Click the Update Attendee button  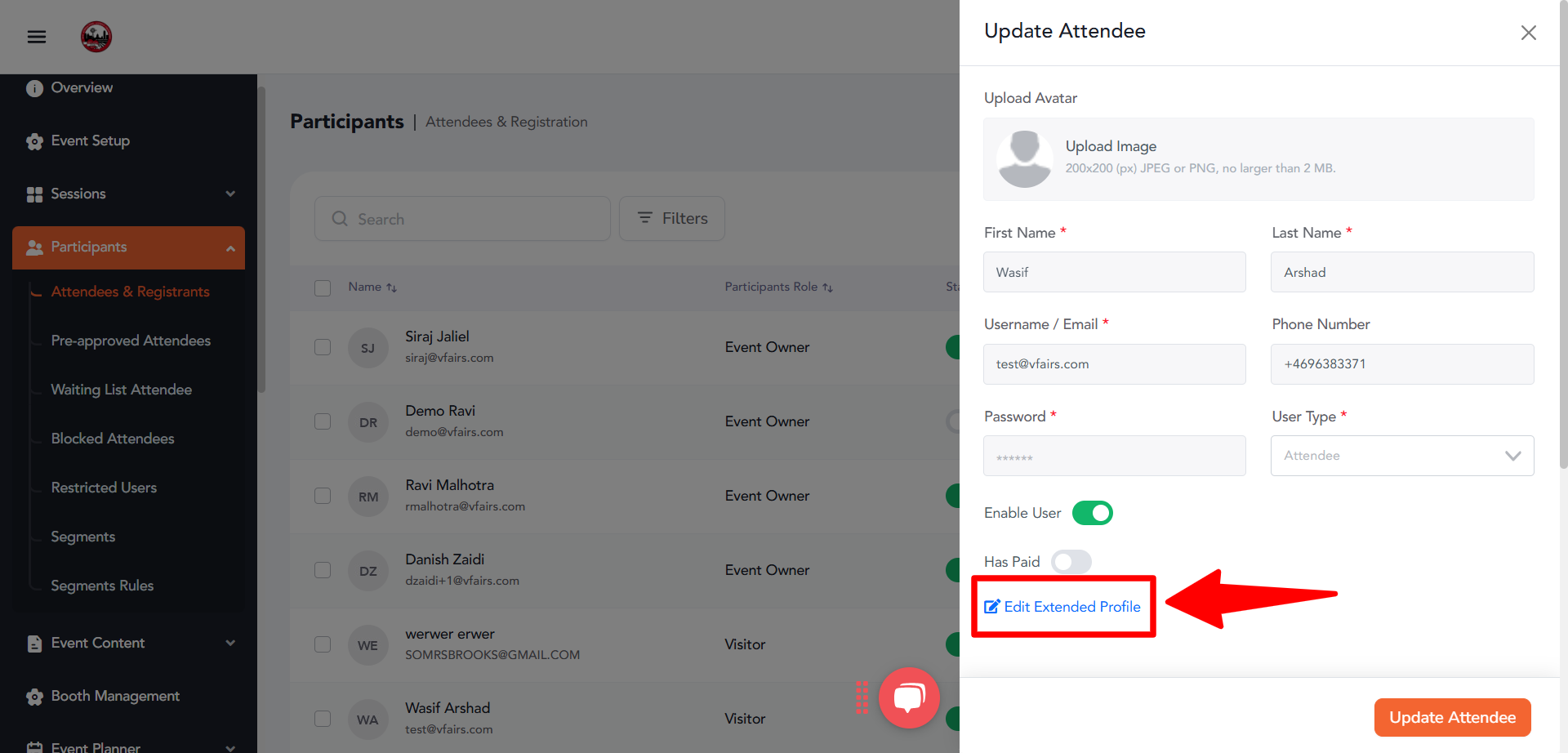pyautogui.click(x=1452, y=718)
